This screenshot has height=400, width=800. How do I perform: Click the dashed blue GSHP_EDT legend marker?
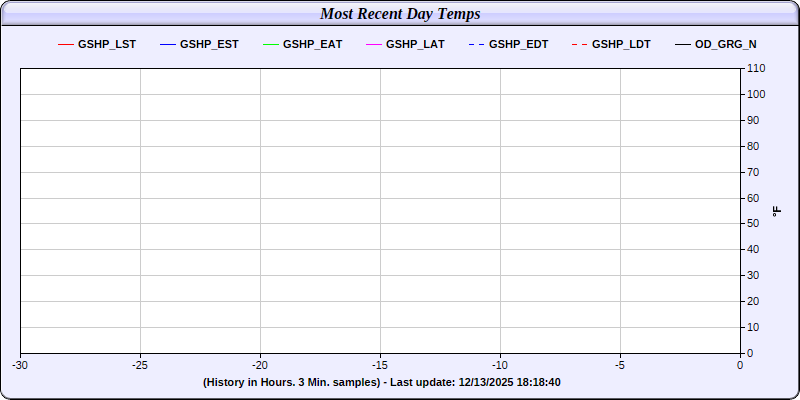[x=475, y=45]
